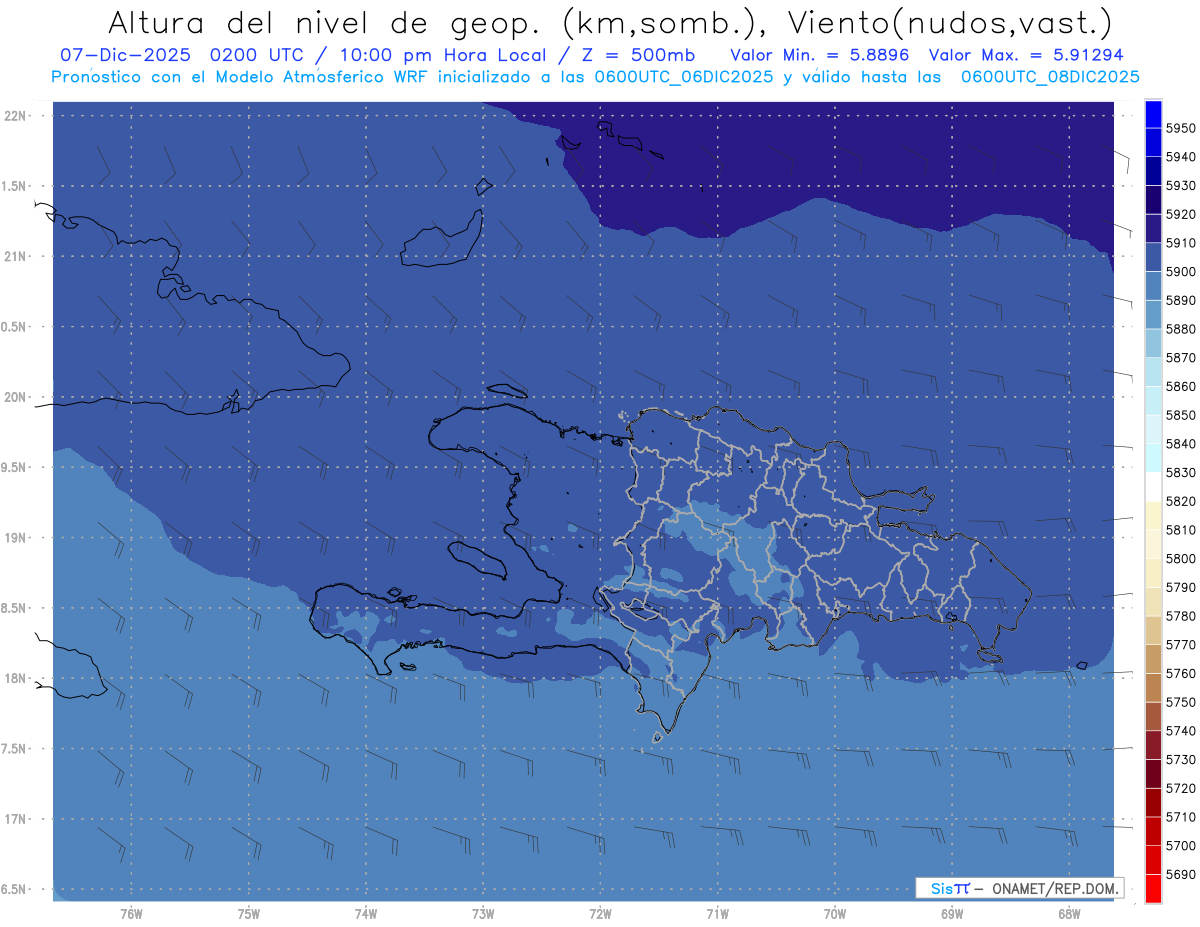This screenshot has height=927, width=1200.
Task: Click the '0200 UTC' time text
Action: coord(257,55)
